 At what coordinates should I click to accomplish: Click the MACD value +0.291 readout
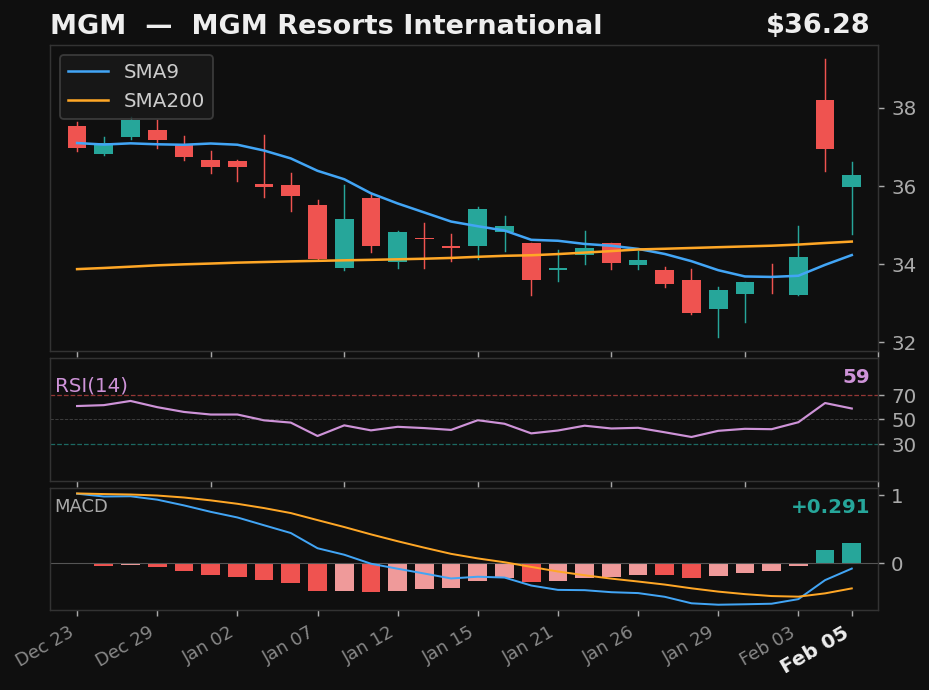(x=830, y=506)
